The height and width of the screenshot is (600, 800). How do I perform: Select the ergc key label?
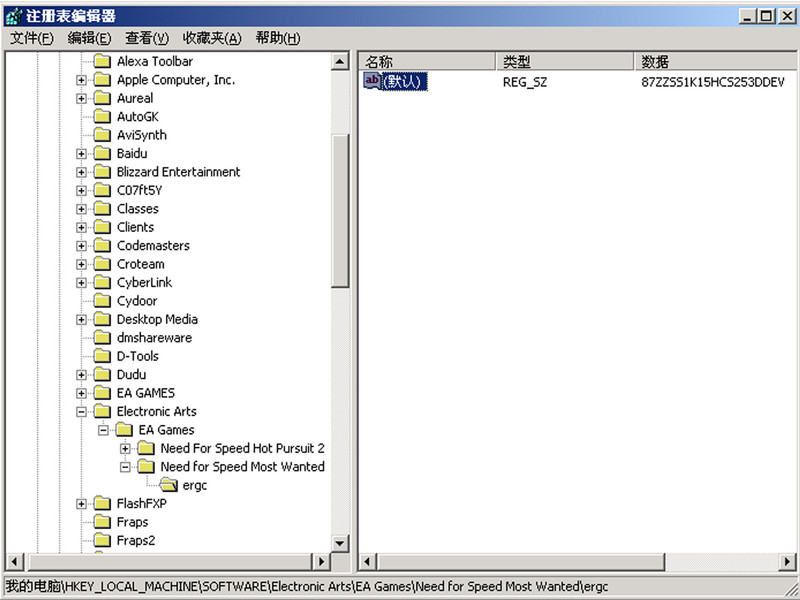(195, 485)
